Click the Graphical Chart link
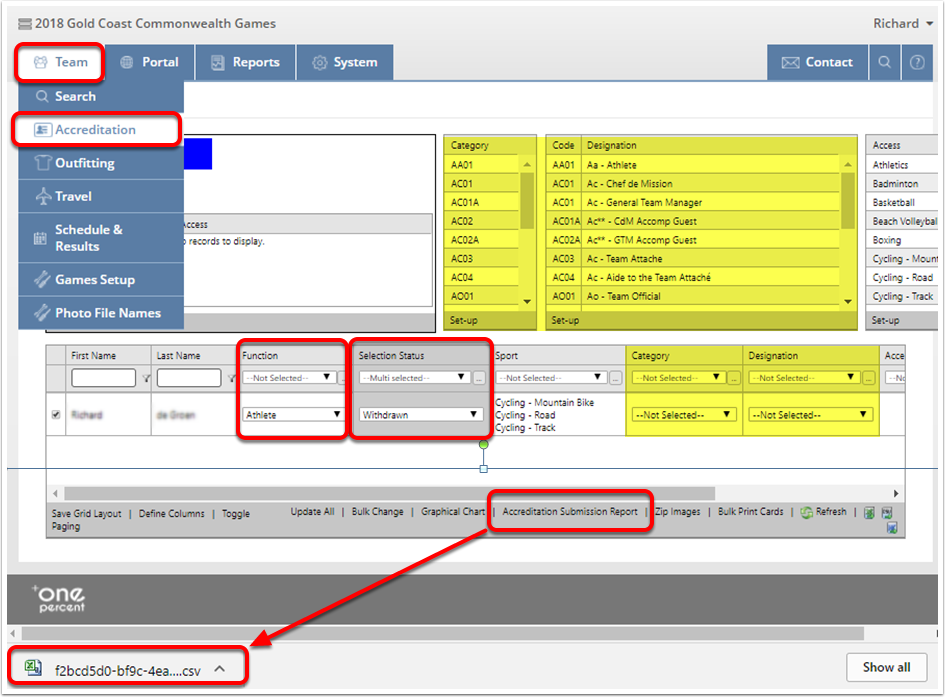Image resolution: width=945 pixels, height=697 pixels. (x=453, y=511)
